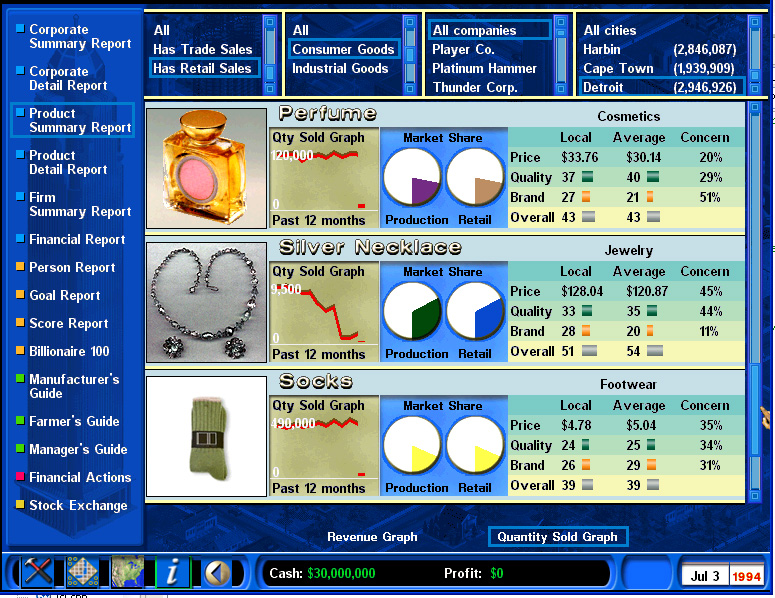Click the hammer and wrench build icon
Image resolution: width=775 pixels, height=598 pixels.
coord(39,572)
